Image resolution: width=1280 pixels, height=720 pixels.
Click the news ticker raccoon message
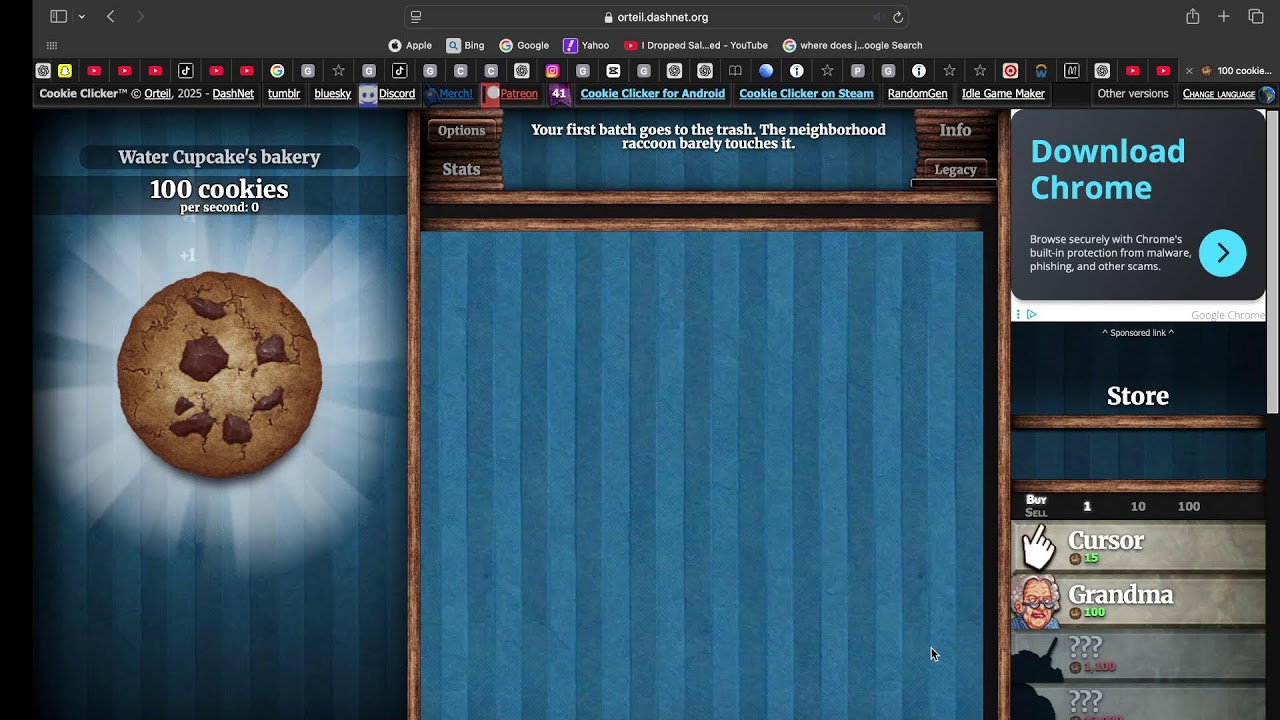(x=708, y=137)
